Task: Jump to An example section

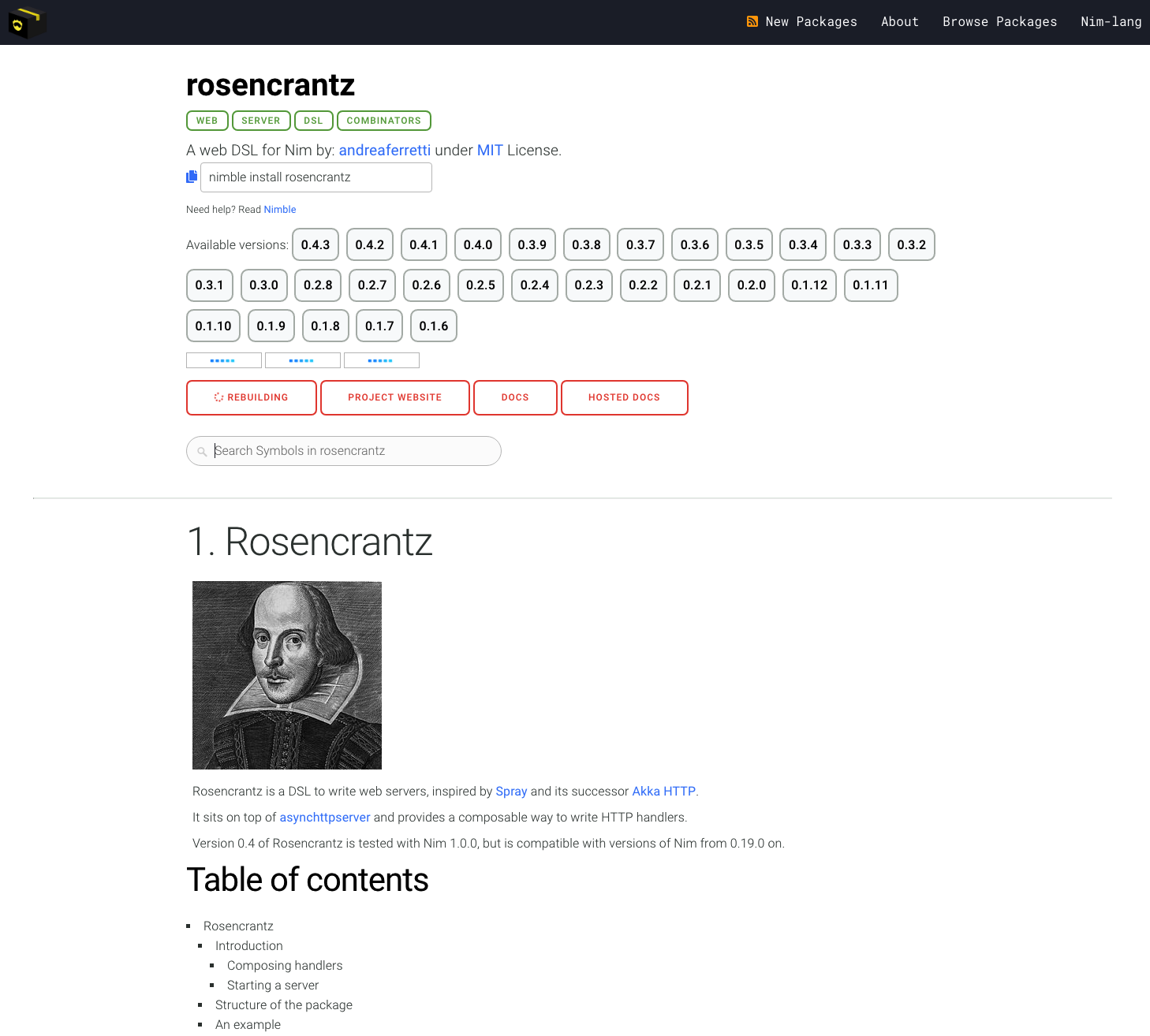Action: coord(248,1025)
